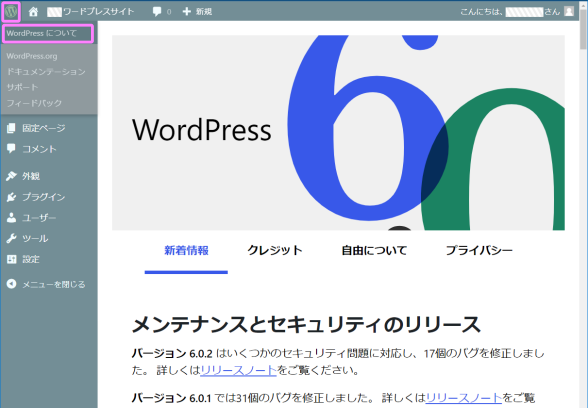Click メニューを閉じる to collapse the sidebar

point(54,284)
